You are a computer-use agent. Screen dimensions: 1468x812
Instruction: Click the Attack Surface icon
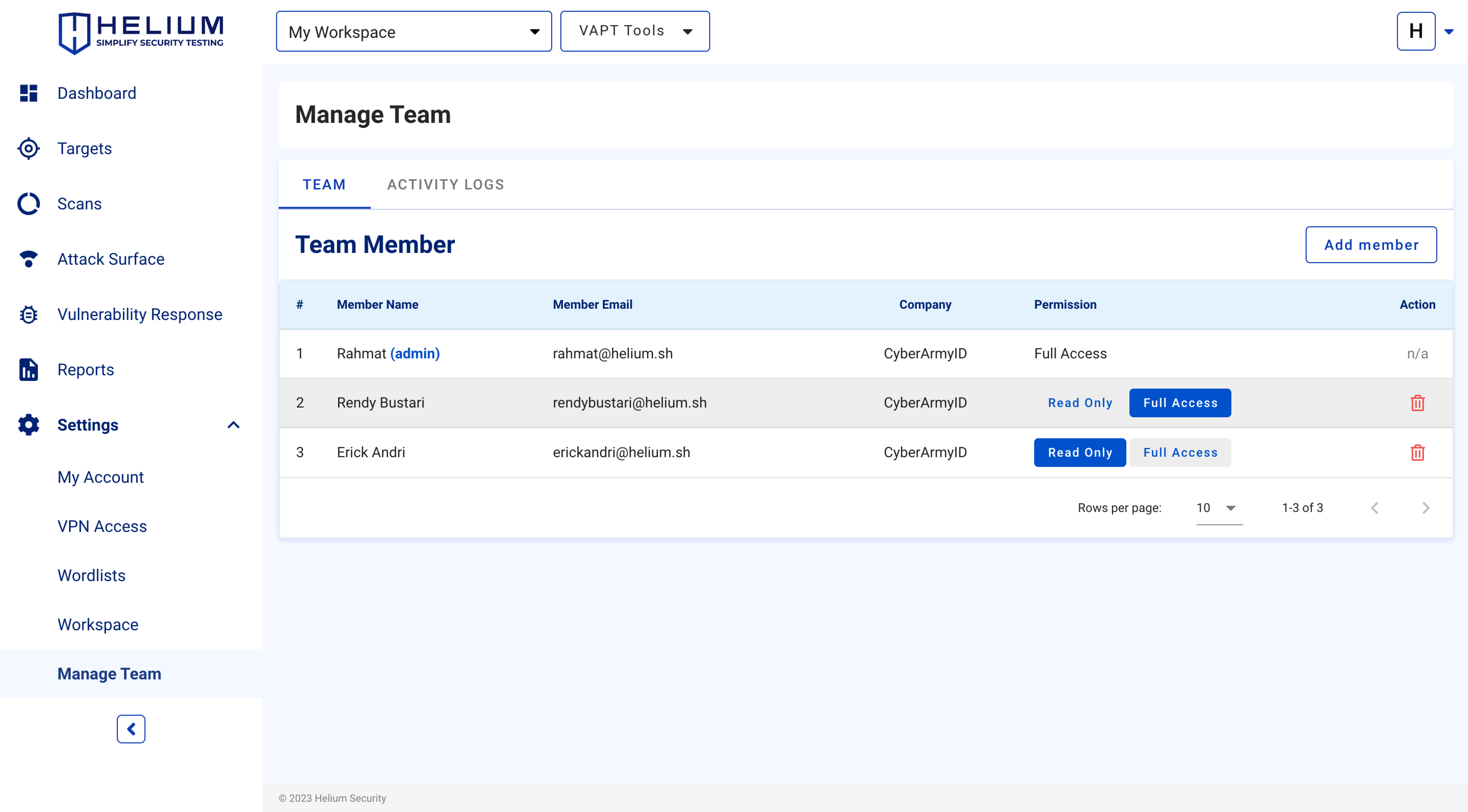point(28,259)
